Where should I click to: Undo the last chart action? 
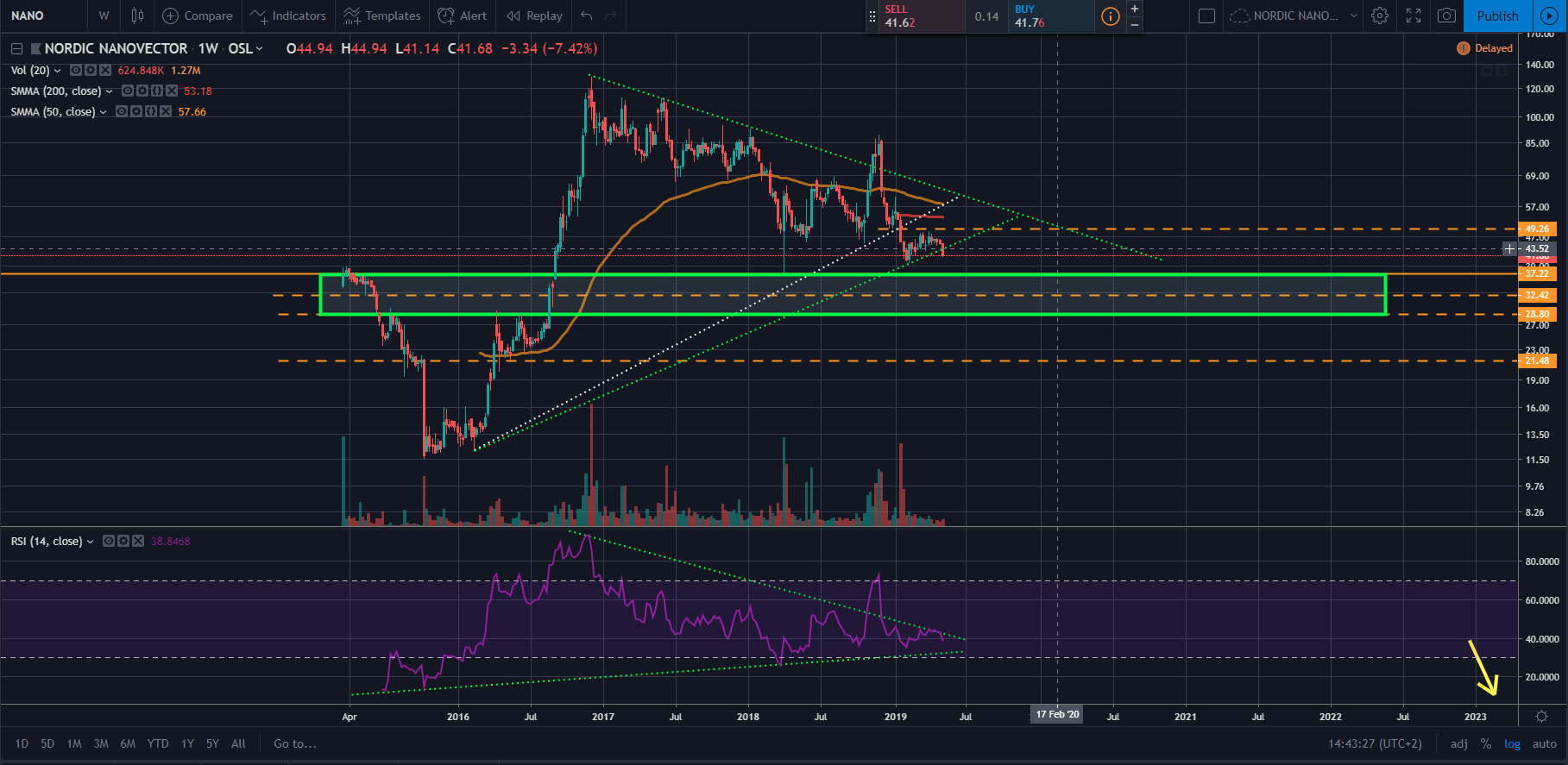point(587,16)
